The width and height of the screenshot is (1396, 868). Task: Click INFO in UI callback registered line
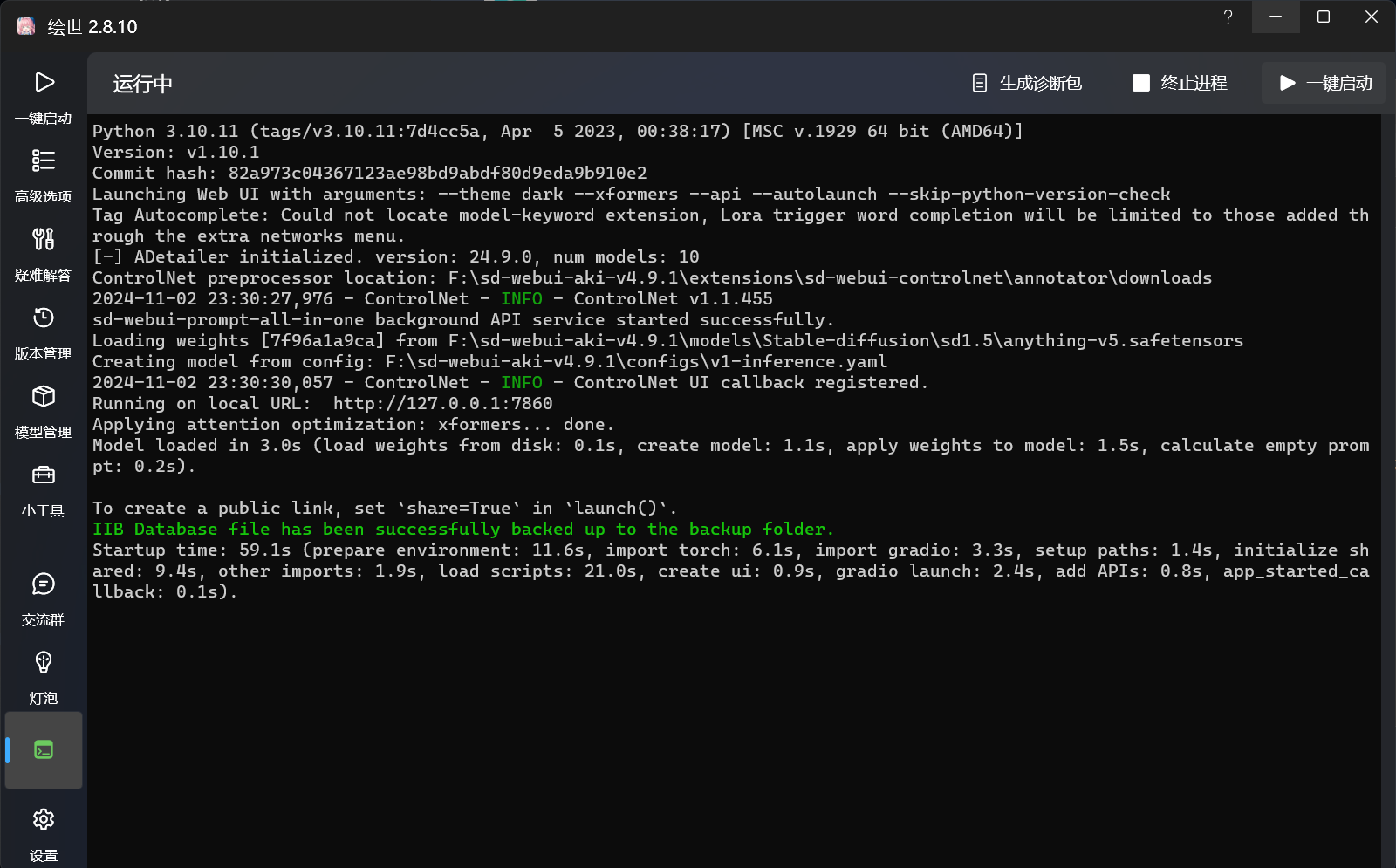[x=522, y=383]
